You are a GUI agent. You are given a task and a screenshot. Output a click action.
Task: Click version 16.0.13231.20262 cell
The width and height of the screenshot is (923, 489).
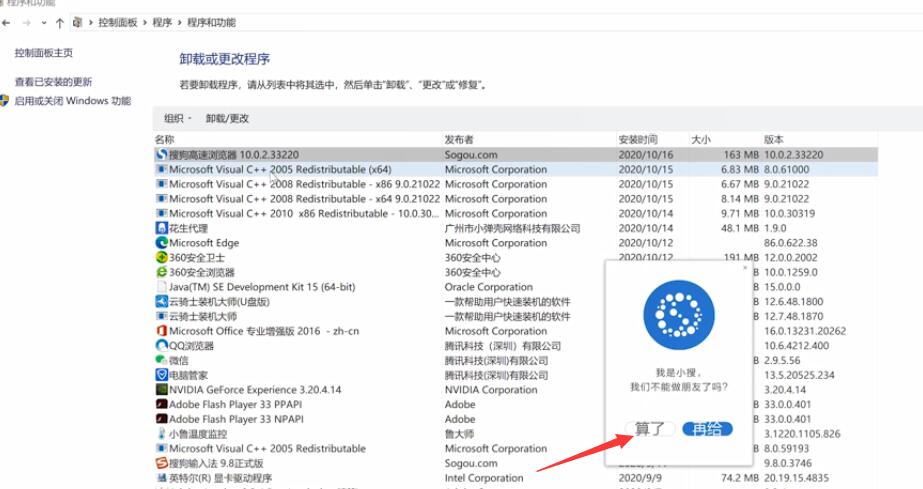pos(805,331)
